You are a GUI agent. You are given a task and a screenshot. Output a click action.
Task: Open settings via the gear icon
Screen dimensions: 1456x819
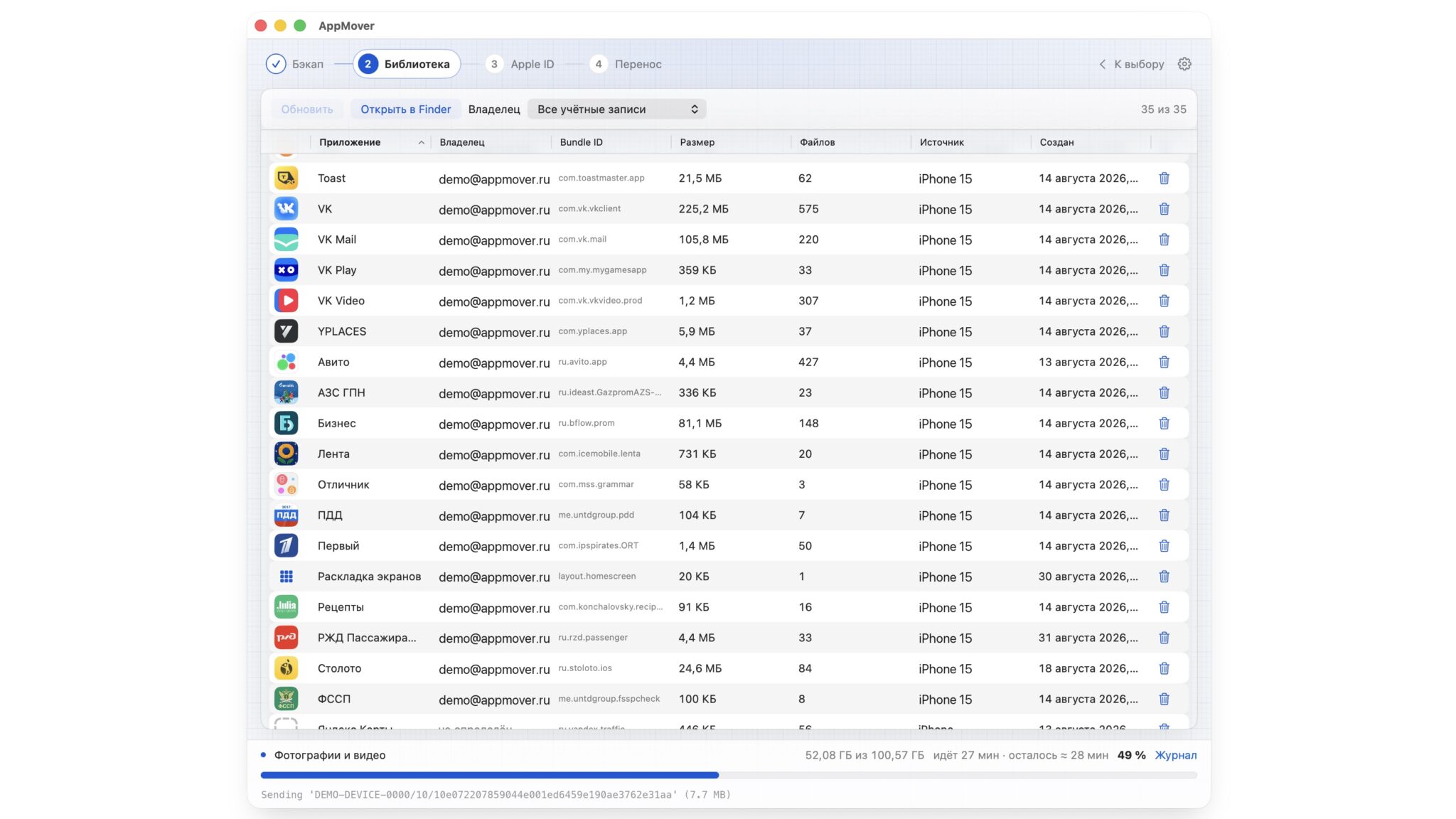pyautogui.click(x=1184, y=64)
